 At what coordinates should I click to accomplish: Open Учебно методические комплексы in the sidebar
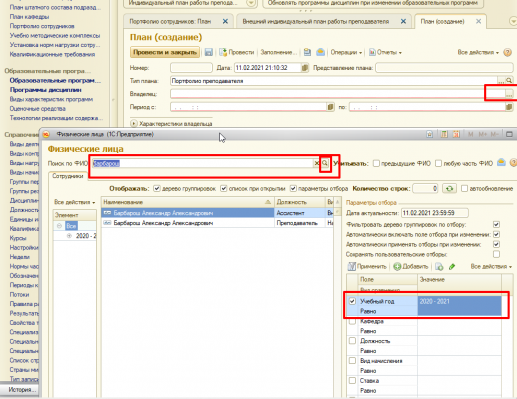pos(55,35)
